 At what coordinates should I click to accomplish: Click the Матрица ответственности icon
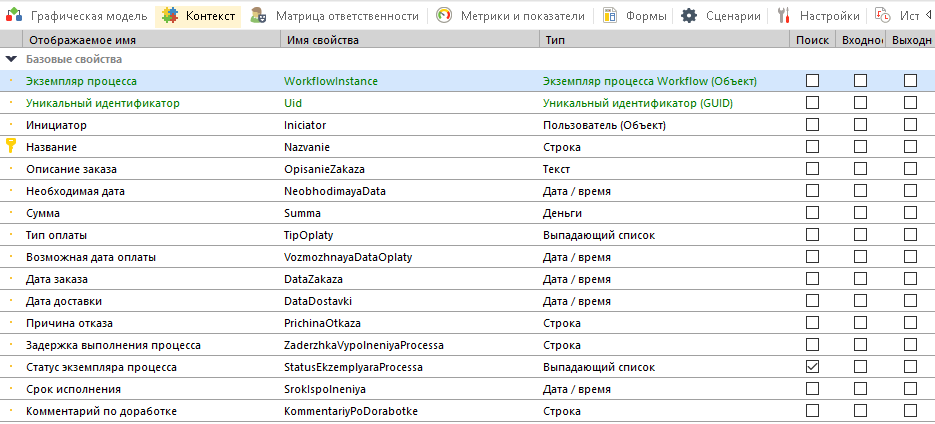pos(258,15)
